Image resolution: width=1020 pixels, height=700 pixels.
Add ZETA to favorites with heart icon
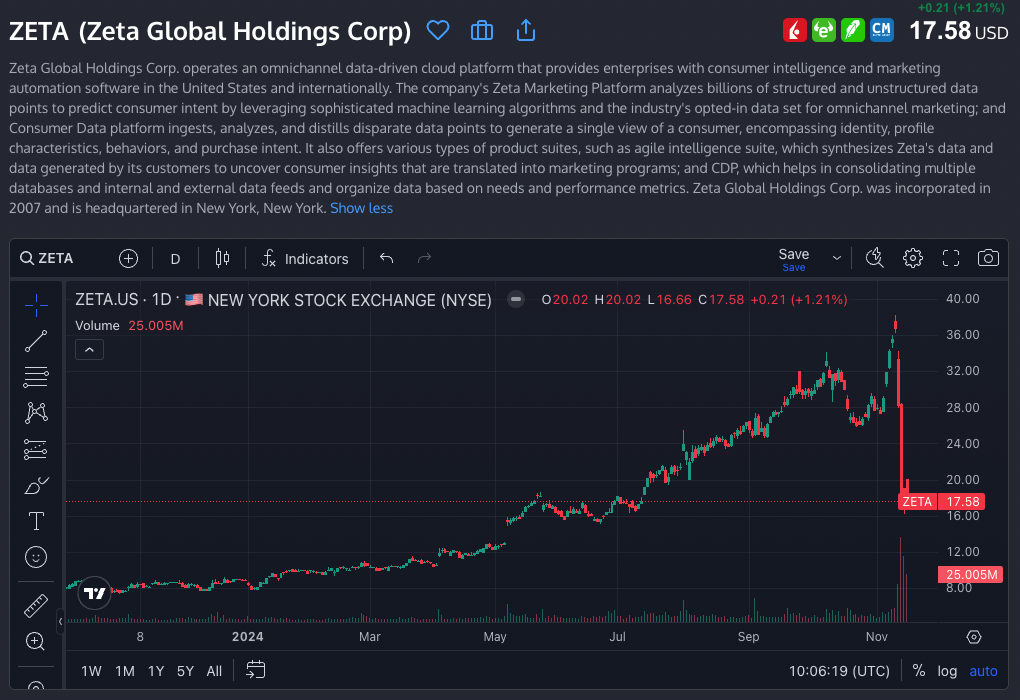(438, 30)
